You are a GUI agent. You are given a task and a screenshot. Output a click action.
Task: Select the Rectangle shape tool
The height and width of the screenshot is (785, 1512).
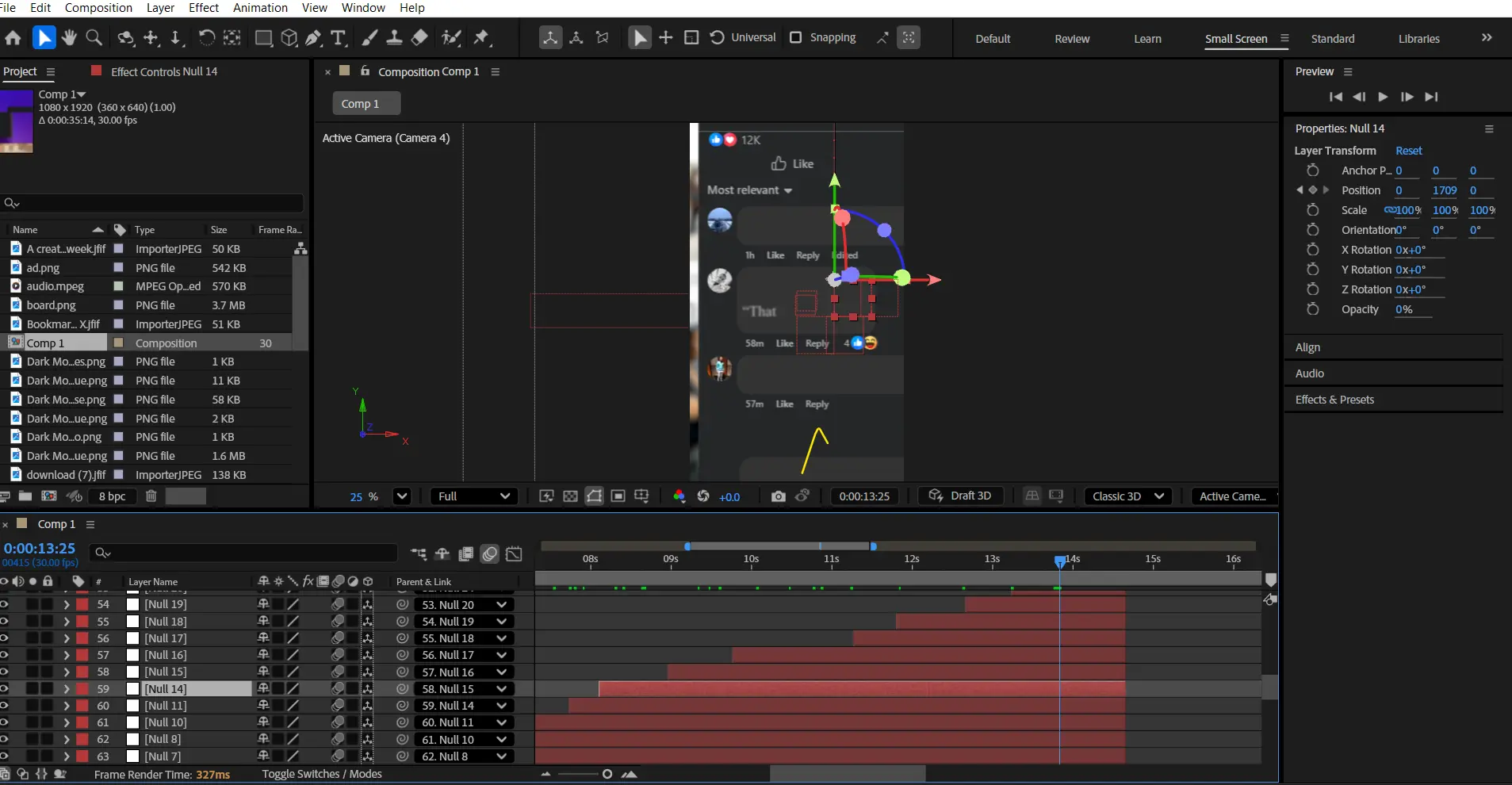point(263,37)
